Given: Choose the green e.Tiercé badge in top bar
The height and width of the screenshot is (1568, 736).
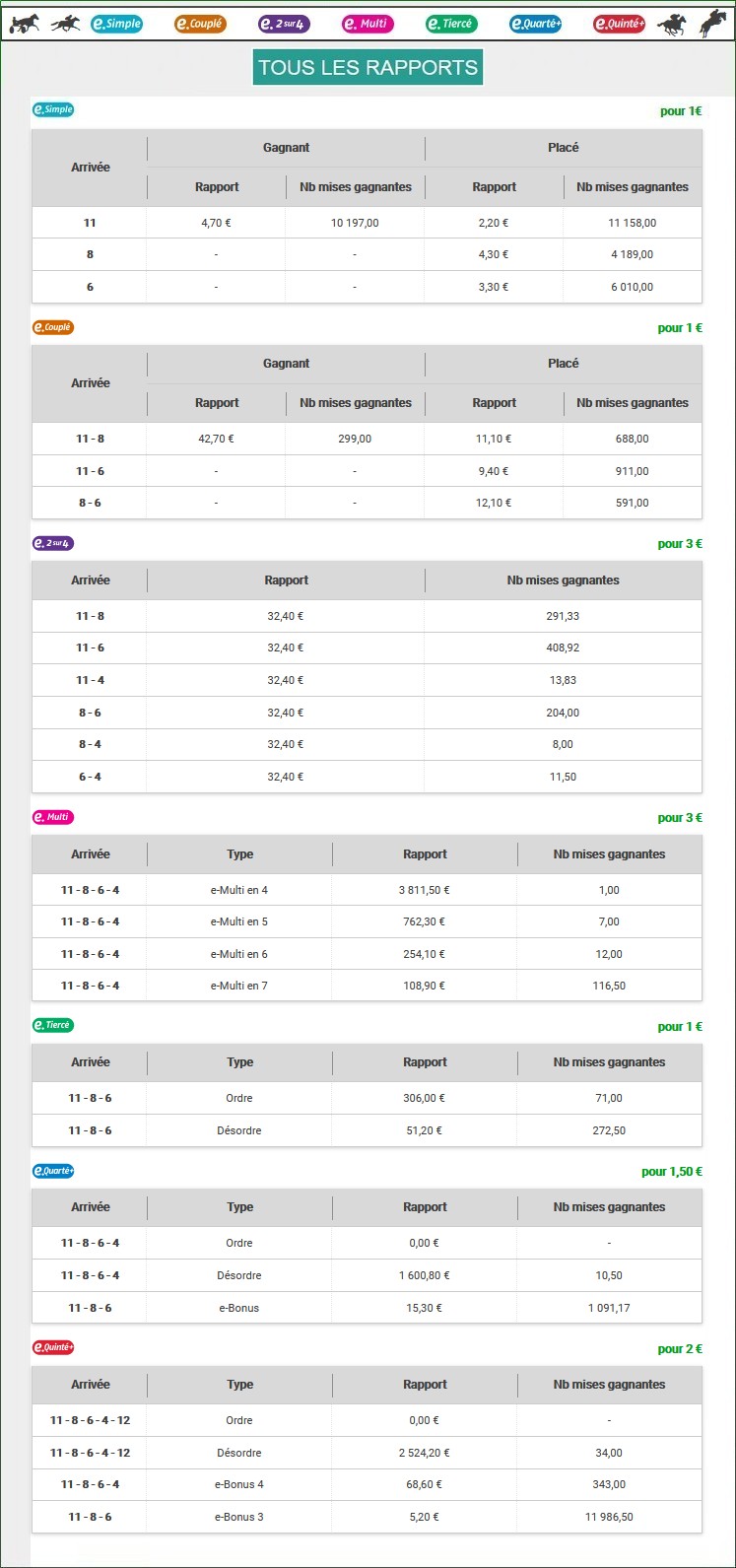Looking at the screenshot, I should point(451,24).
